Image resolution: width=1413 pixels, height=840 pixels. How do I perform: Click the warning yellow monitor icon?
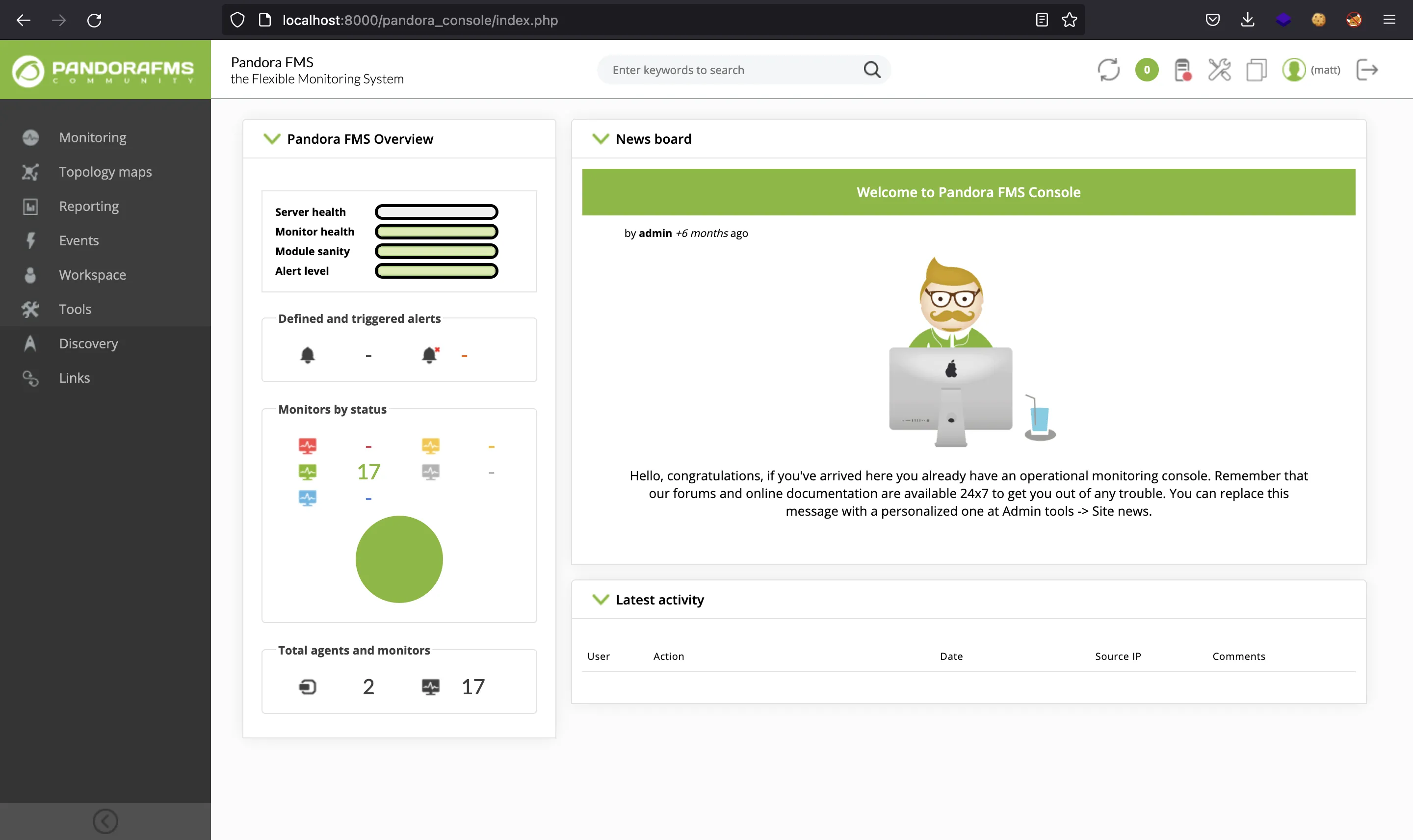[431, 446]
